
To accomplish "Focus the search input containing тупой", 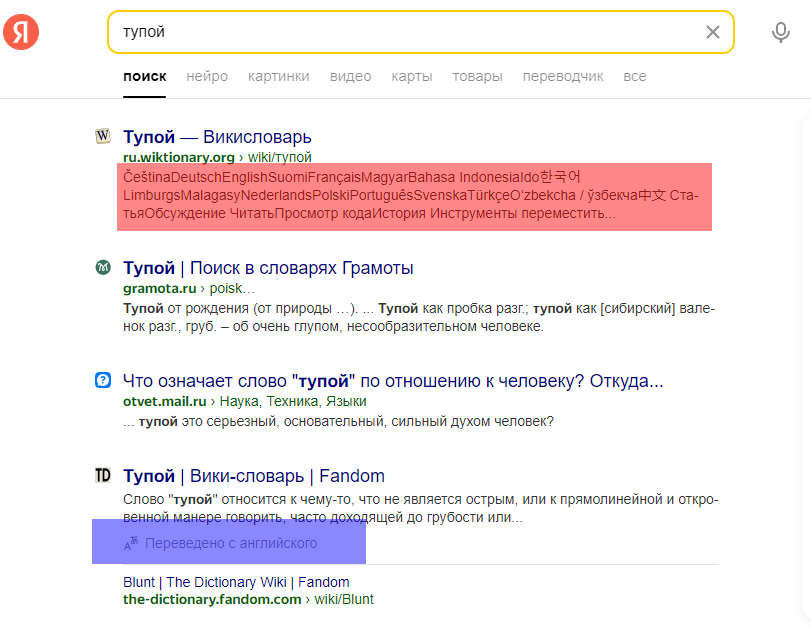I will pos(400,32).
